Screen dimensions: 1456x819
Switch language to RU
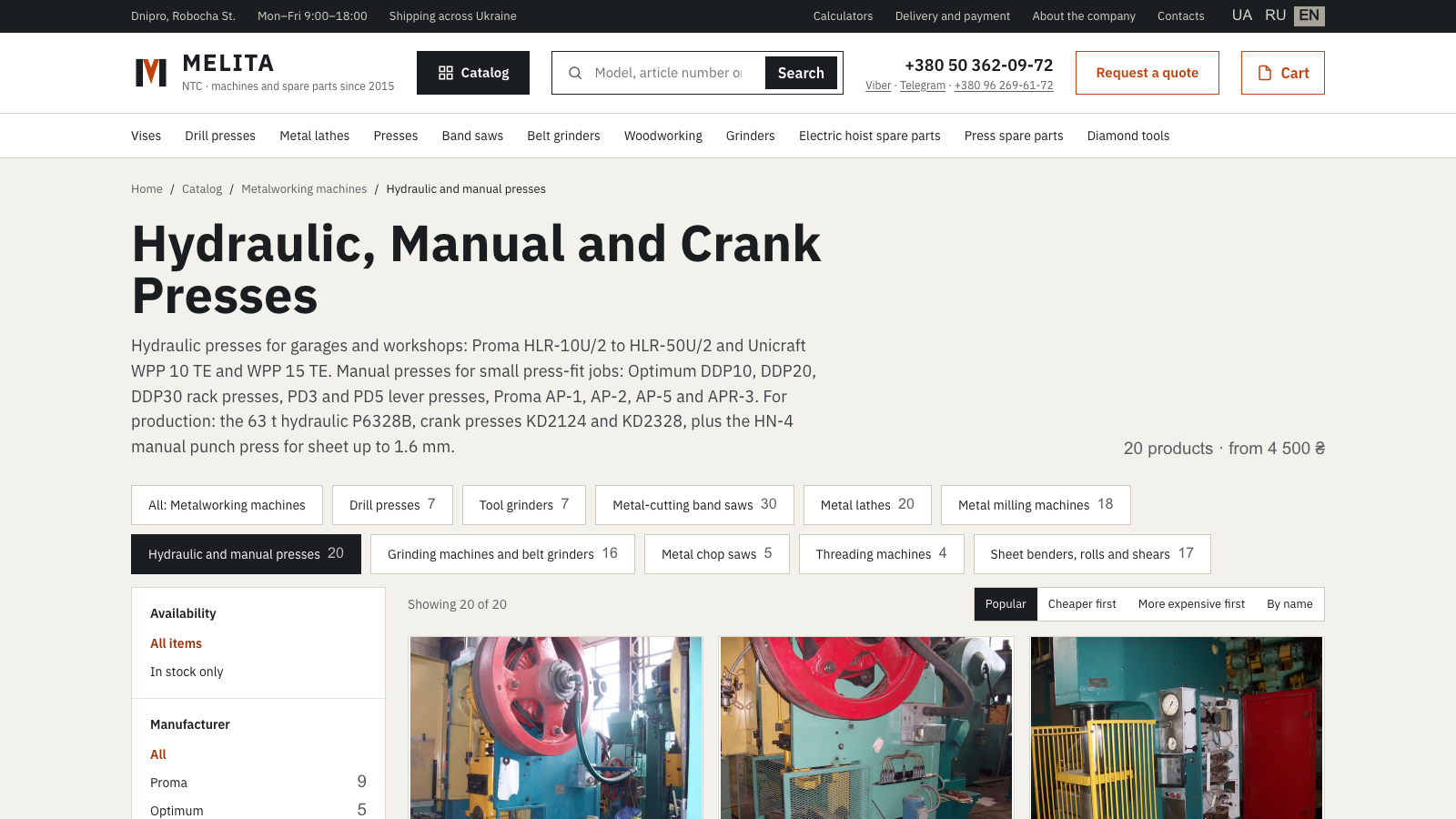(x=1275, y=15)
